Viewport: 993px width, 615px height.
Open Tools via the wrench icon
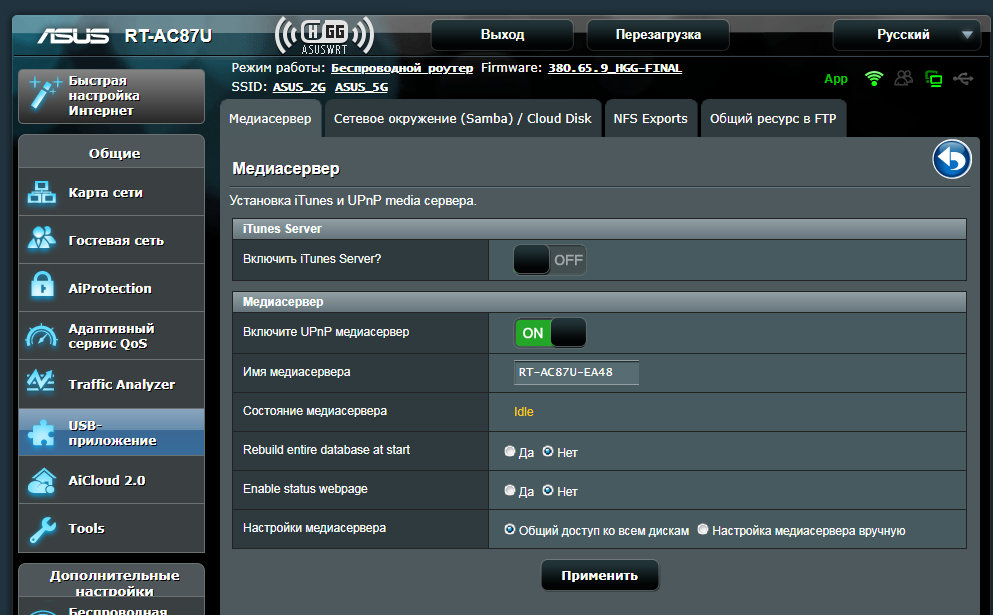tap(42, 528)
